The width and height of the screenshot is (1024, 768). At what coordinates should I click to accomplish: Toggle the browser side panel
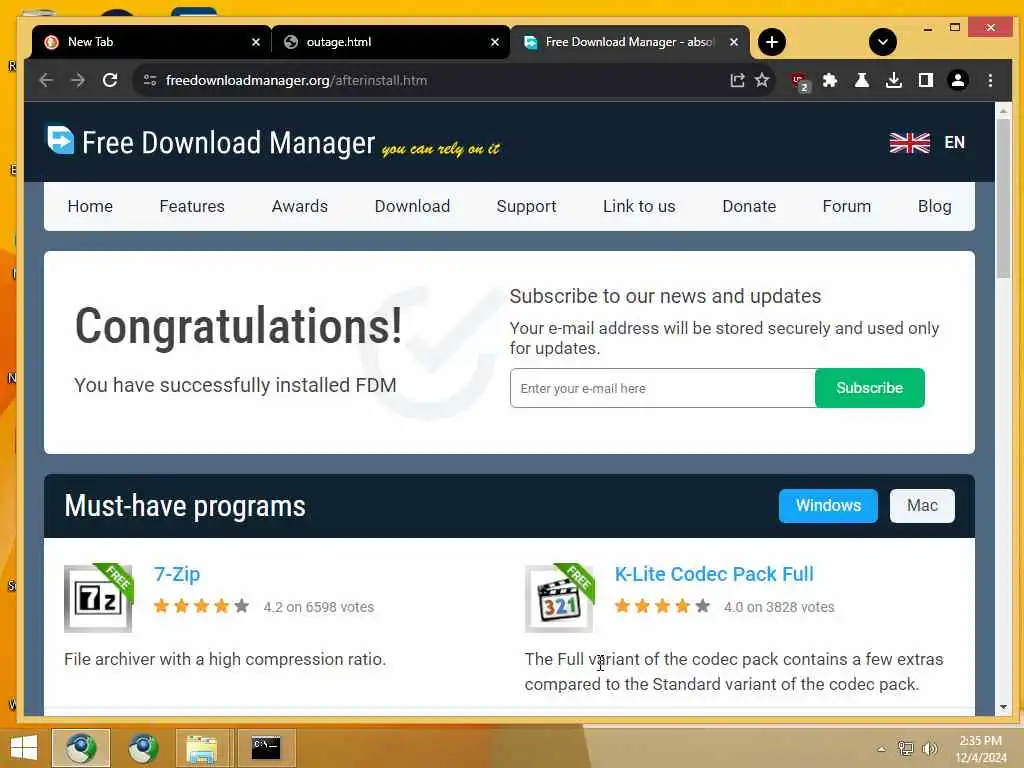925,80
